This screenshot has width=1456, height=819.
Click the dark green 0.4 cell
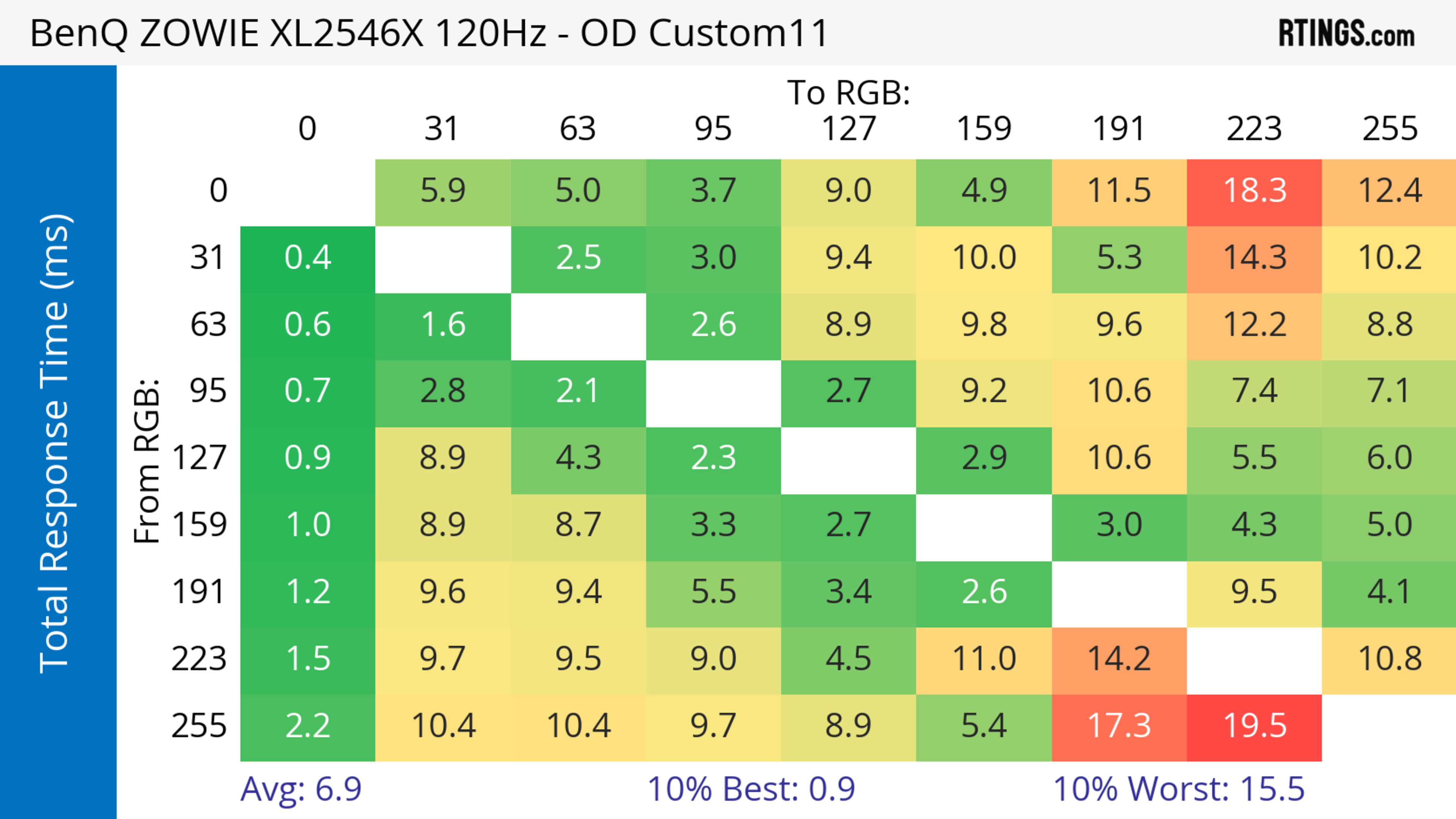coord(308,259)
